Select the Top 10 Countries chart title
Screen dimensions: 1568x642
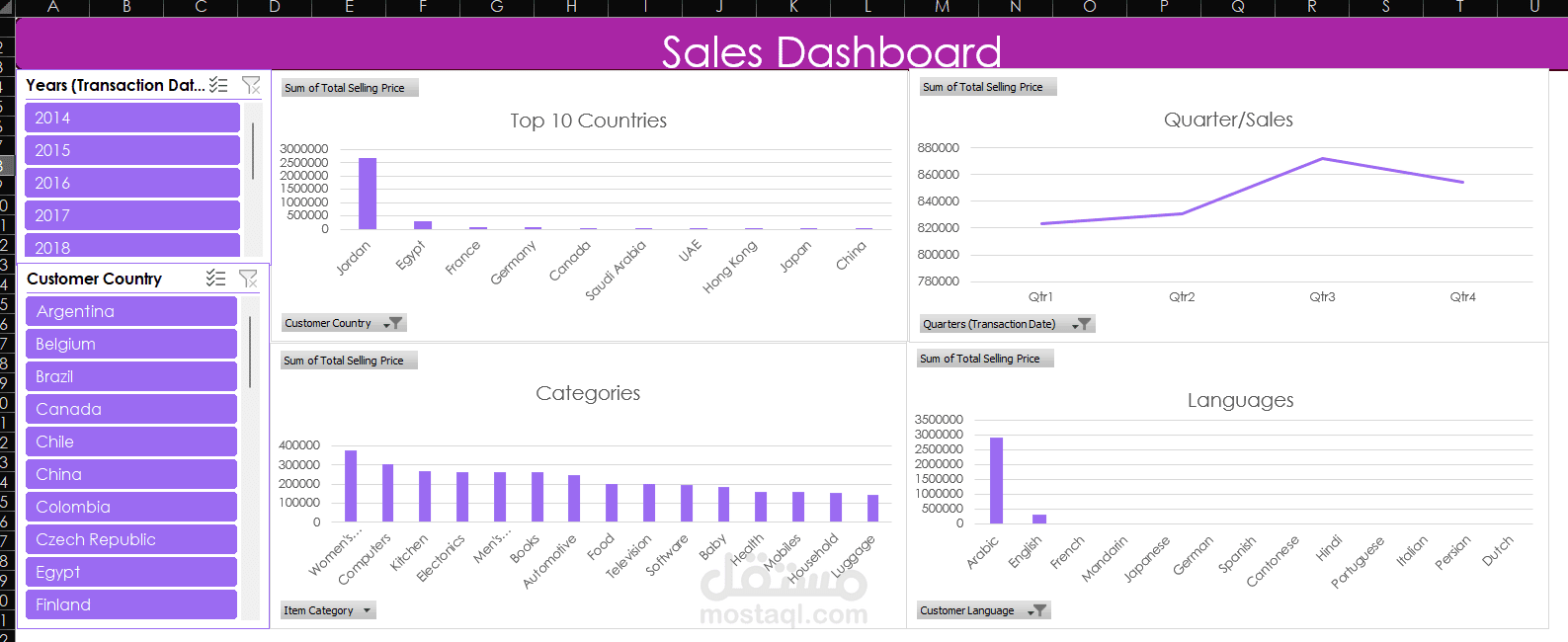point(588,120)
